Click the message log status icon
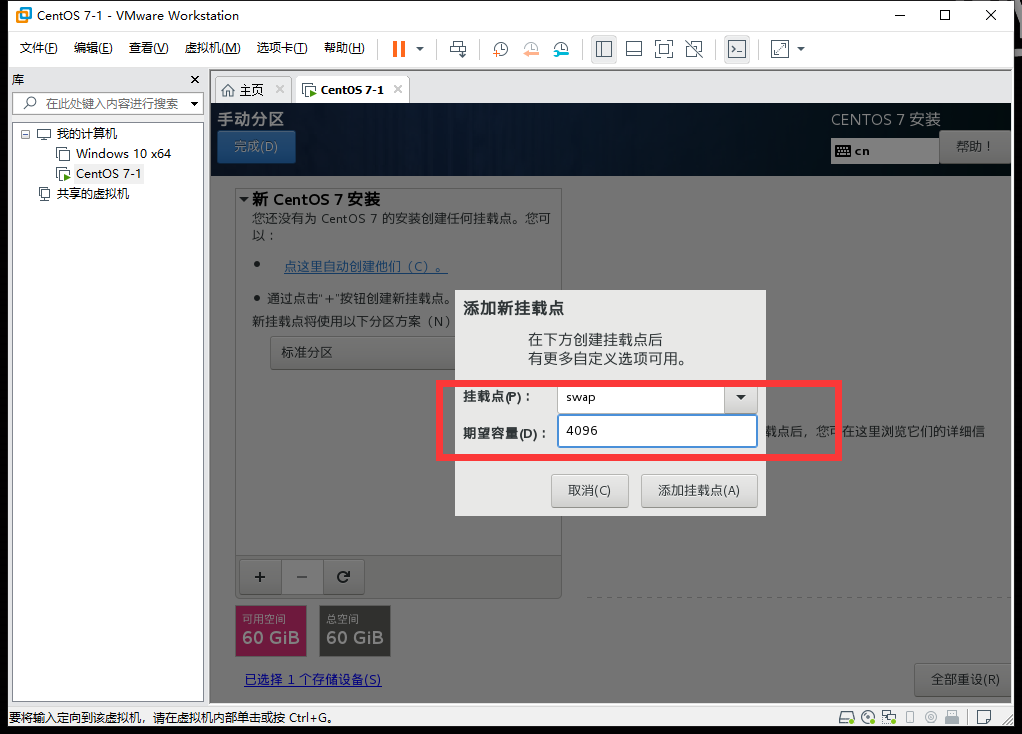The image size is (1022, 734). (x=984, y=718)
